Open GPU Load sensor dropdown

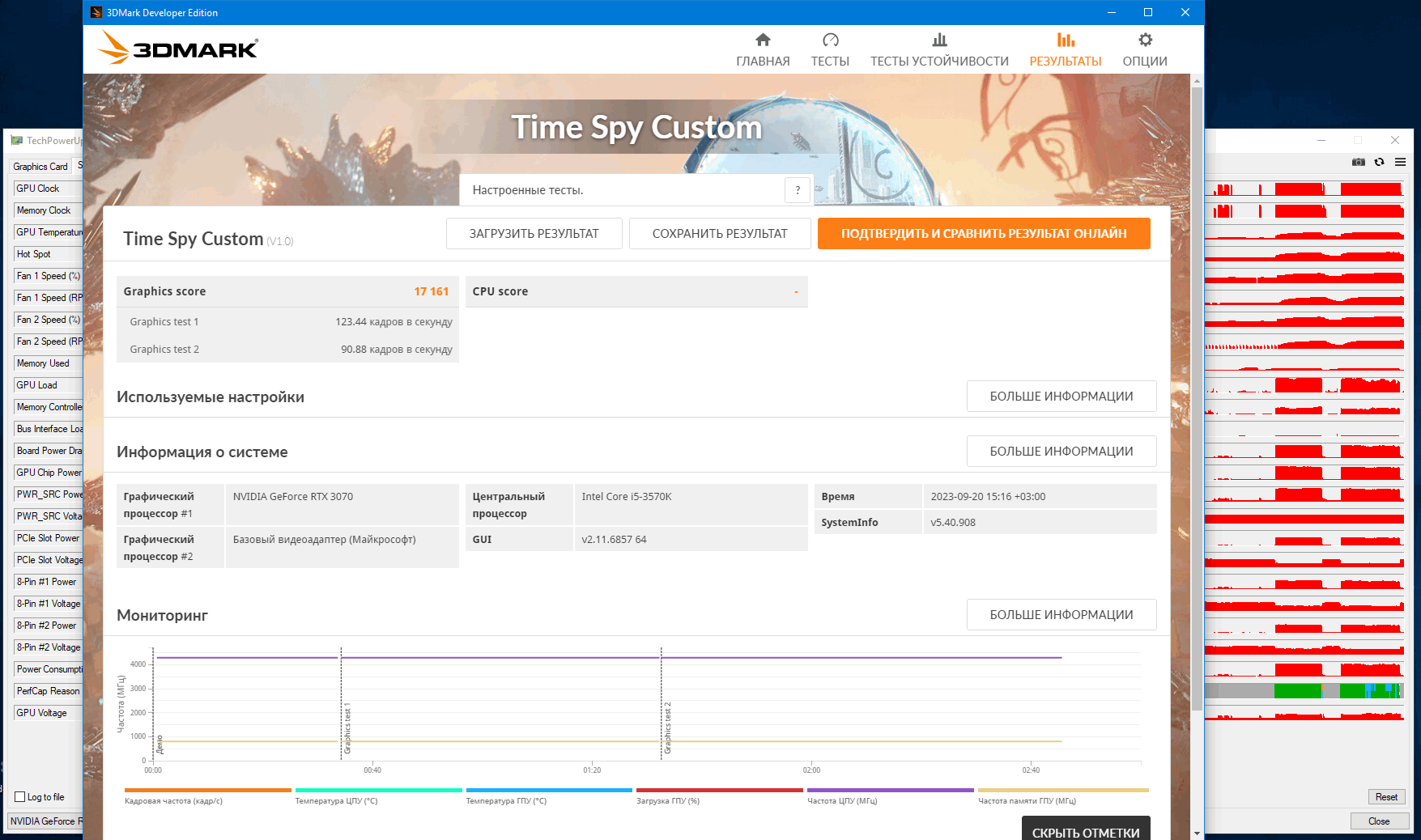tap(49, 385)
